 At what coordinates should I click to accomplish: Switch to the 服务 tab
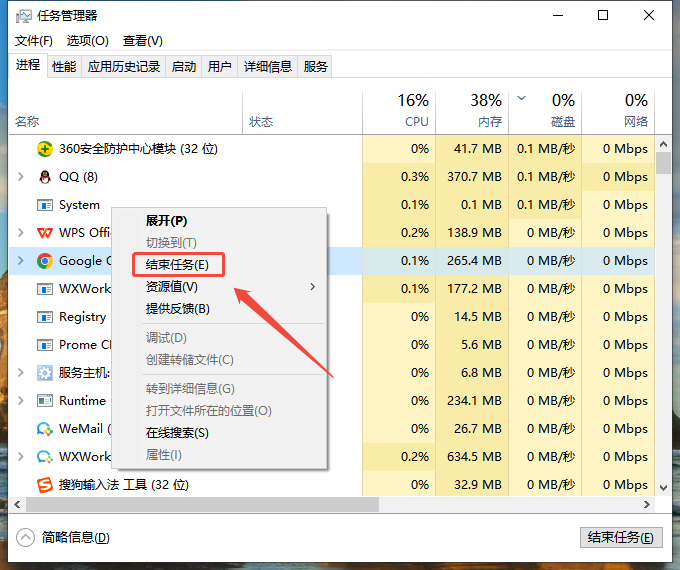click(x=315, y=67)
